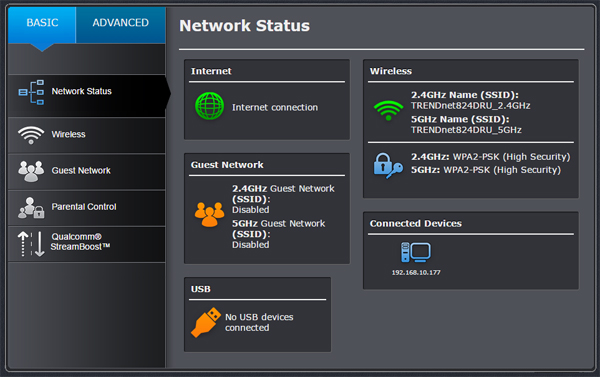The width and height of the screenshot is (600, 377).
Task: Click the person-with-lock Parental Control icon
Action: point(31,208)
